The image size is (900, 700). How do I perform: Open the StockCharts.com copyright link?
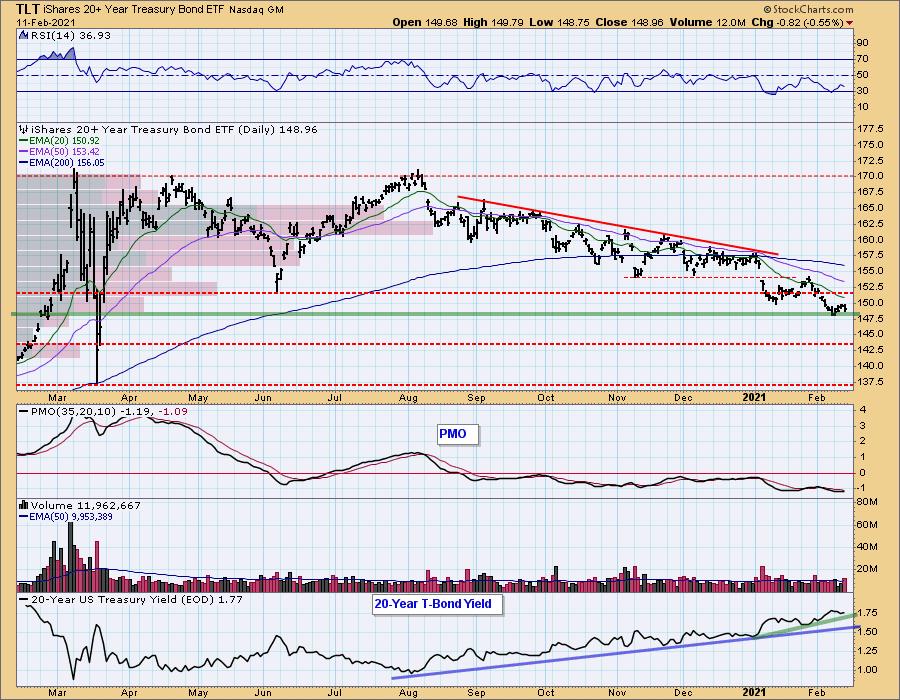[x=808, y=9]
